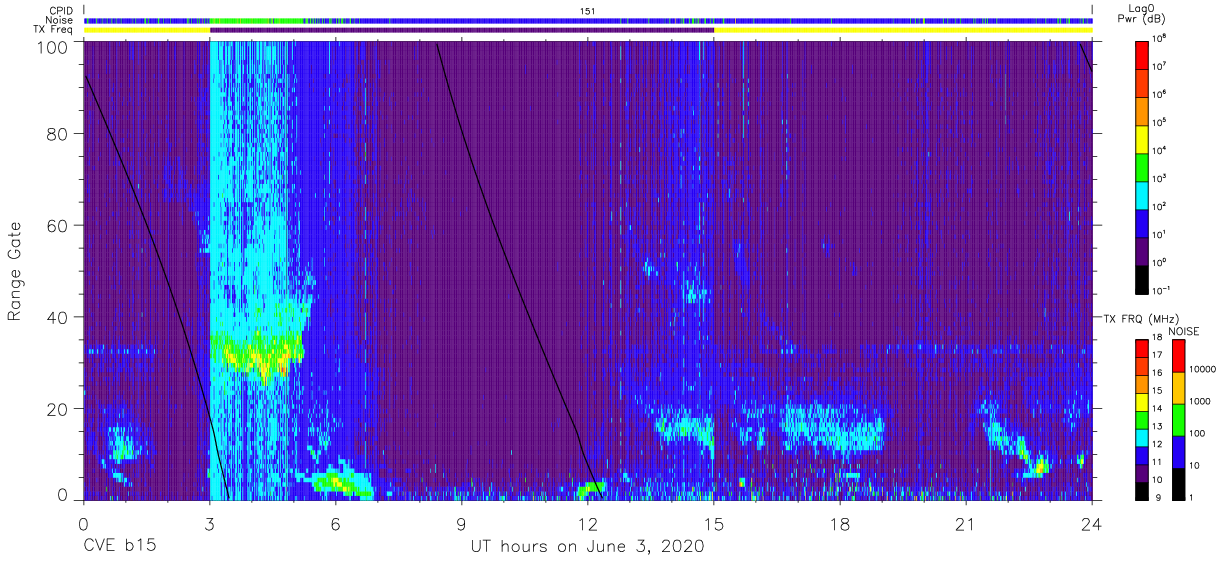The height and width of the screenshot is (567, 1228).
Task: Pick the red segment of the NOISE colorbar
Action: click(x=1178, y=355)
